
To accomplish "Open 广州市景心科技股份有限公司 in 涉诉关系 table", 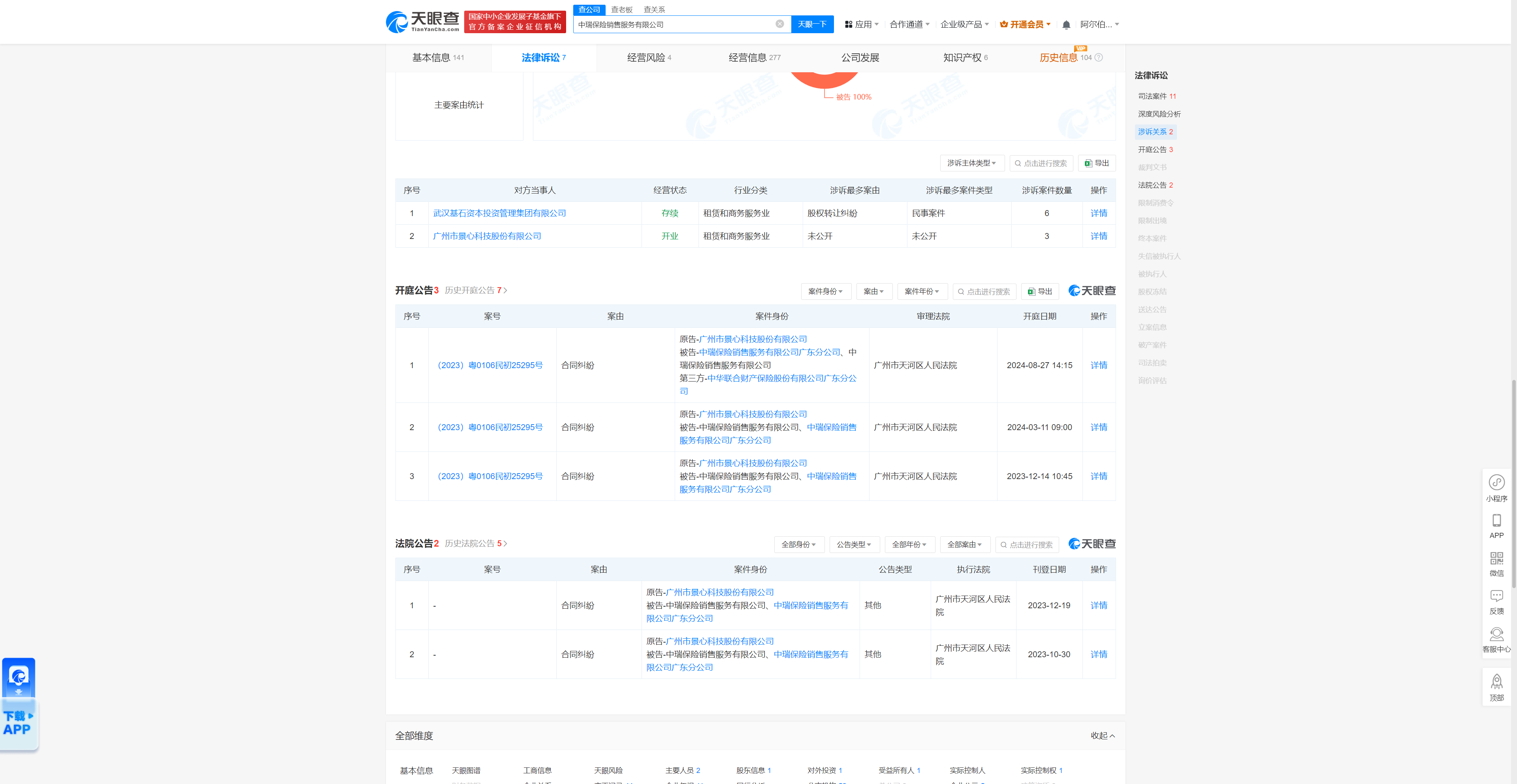I will click(486, 236).
